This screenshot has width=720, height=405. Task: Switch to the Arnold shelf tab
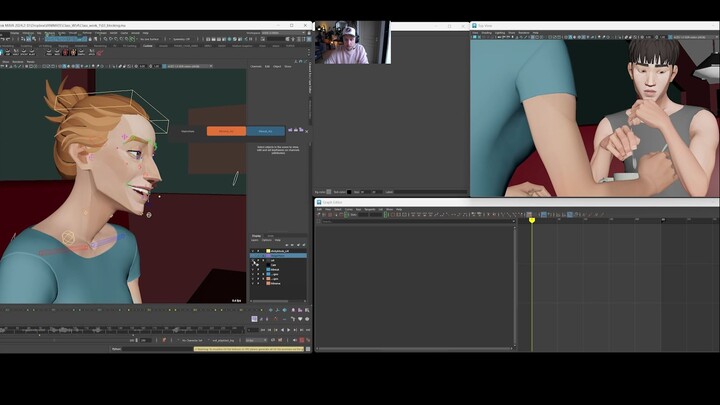tap(163, 46)
